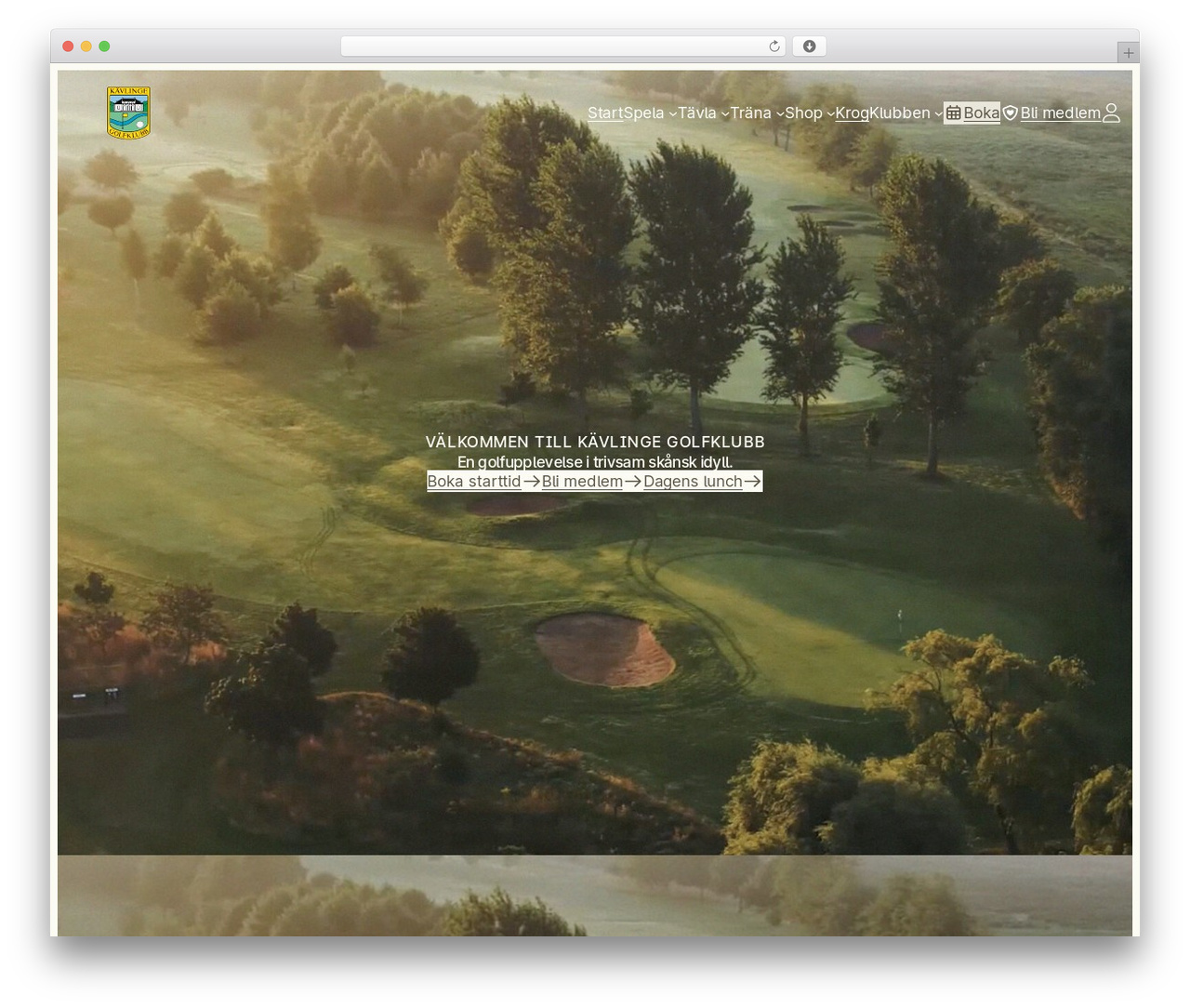Maximize the window with the green button

pyautogui.click(x=104, y=46)
